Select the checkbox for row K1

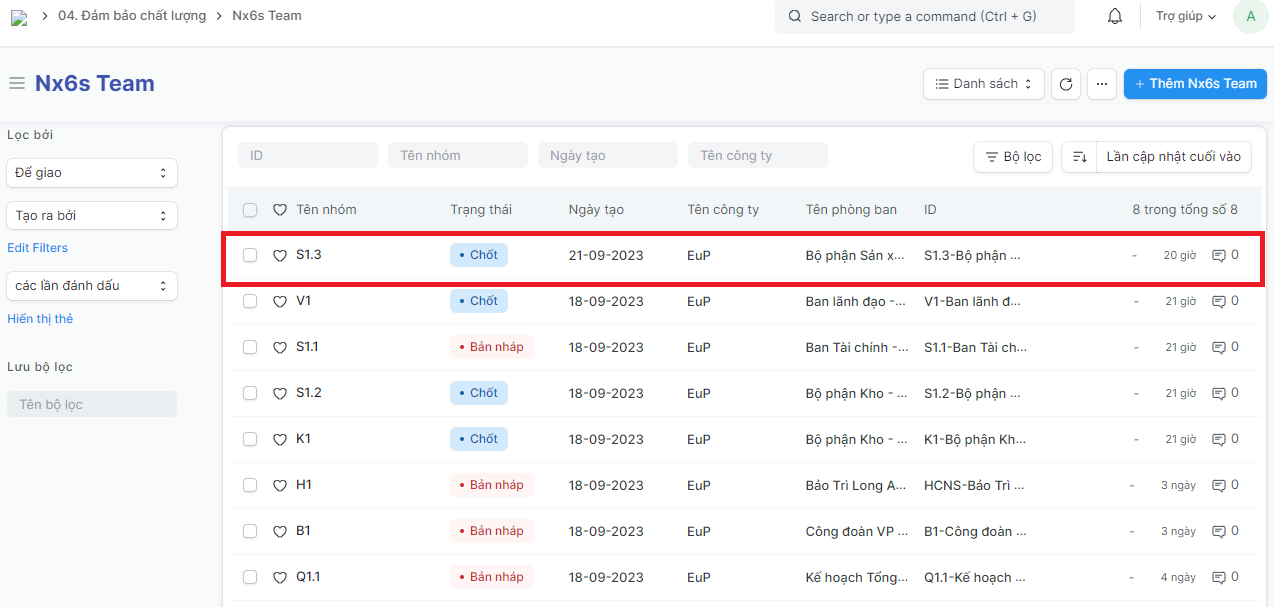pyautogui.click(x=250, y=439)
